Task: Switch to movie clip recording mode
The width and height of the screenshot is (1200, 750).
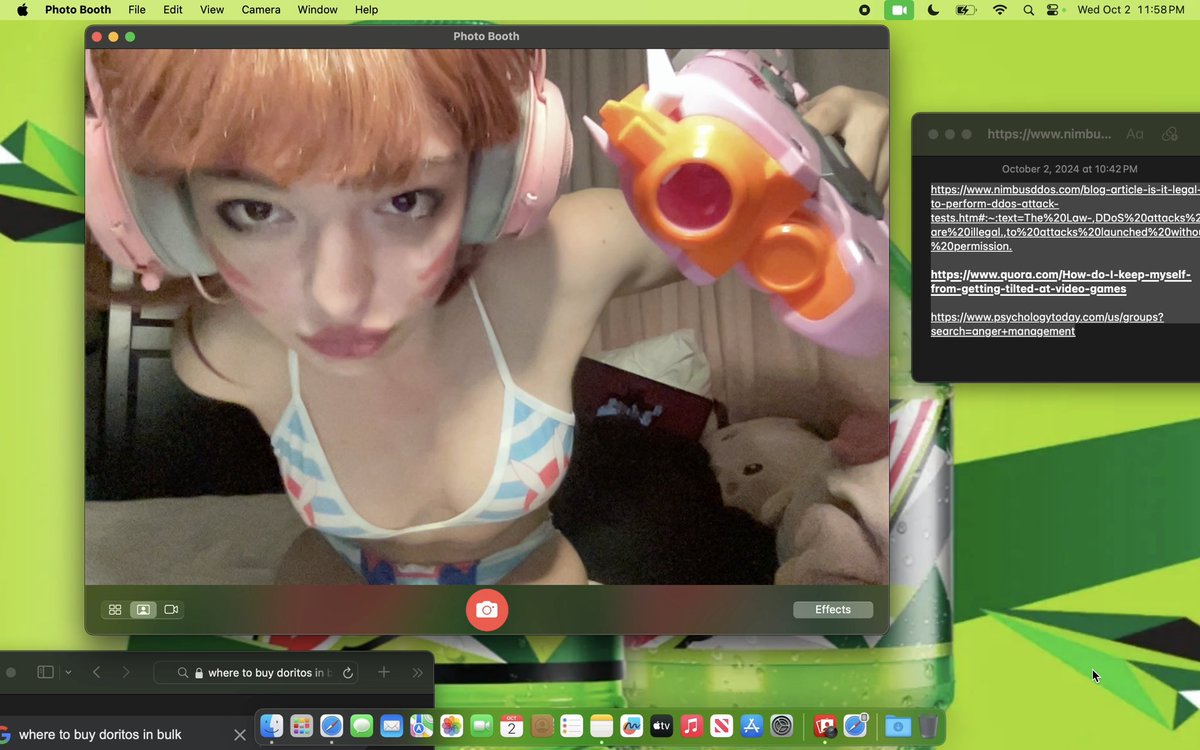Action: (x=171, y=609)
